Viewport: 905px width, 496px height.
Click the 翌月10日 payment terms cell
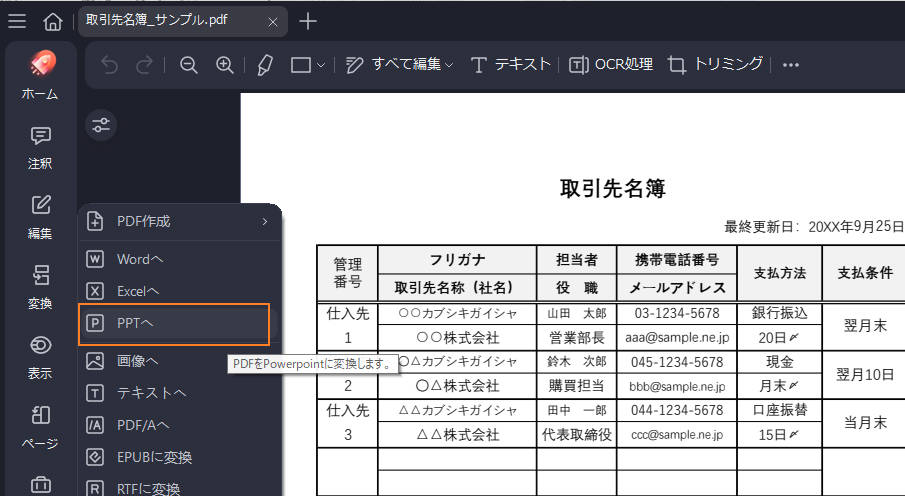pos(865,375)
